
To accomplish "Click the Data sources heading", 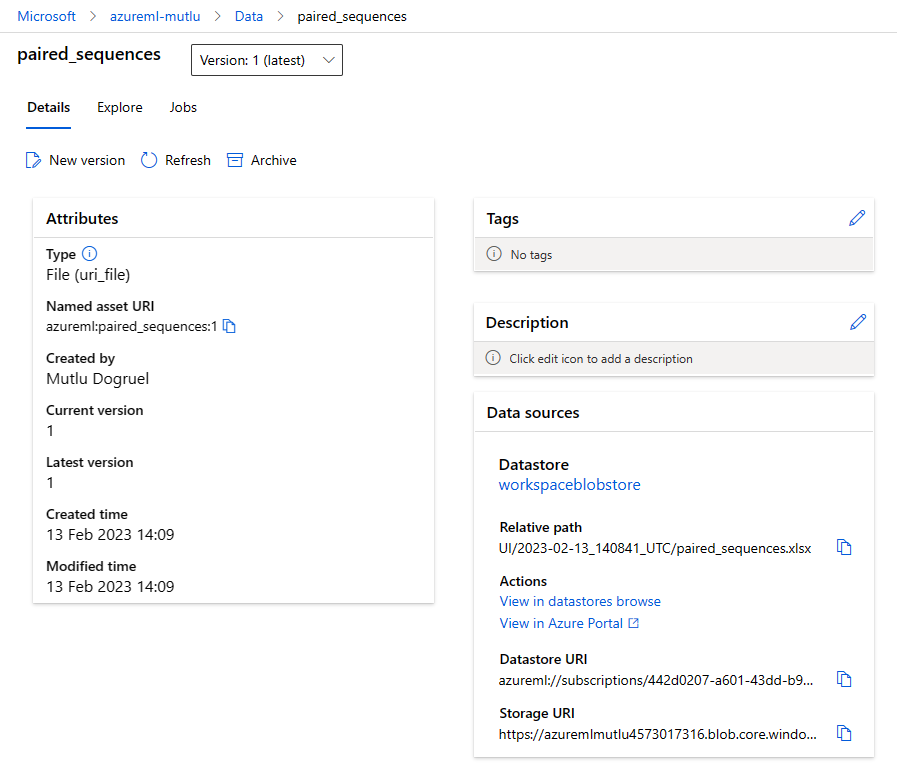I will (x=533, y=413).
